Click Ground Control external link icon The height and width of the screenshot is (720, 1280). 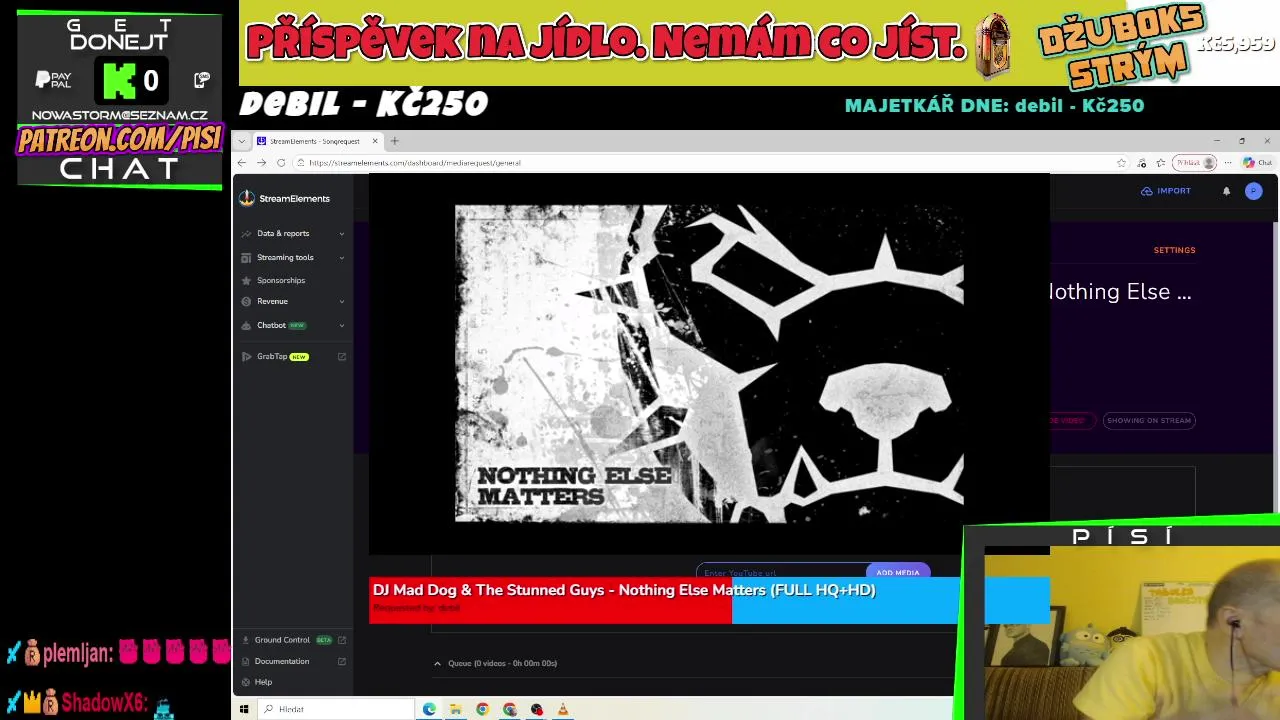[341, 640]
